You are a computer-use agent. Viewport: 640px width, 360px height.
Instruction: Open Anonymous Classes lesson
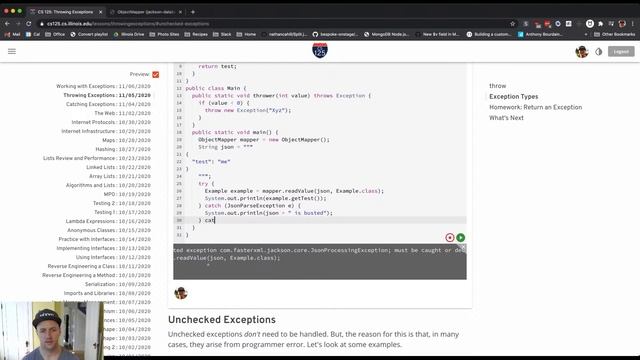[x=109, y=230]
